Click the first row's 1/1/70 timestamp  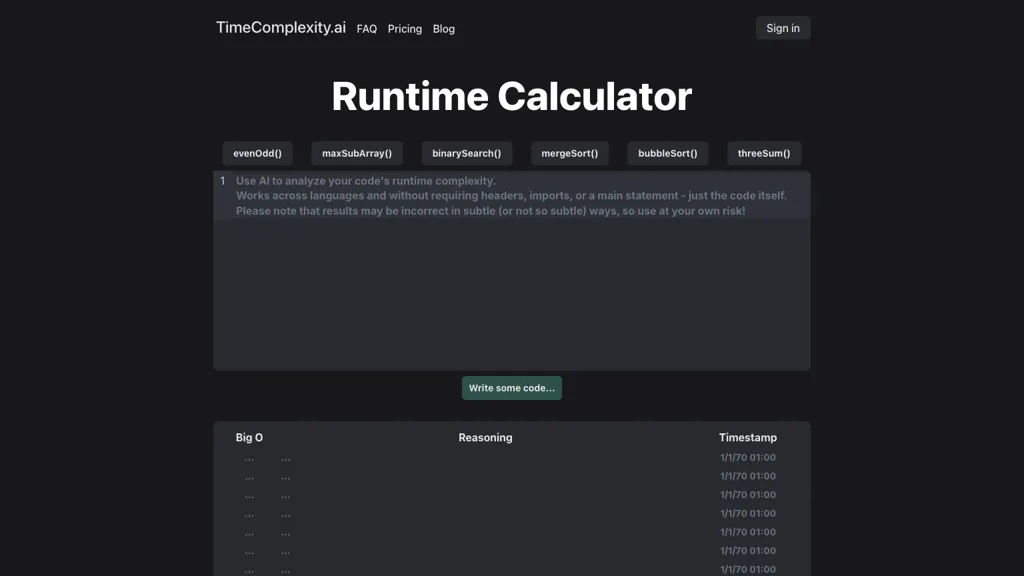coord(748,457)
